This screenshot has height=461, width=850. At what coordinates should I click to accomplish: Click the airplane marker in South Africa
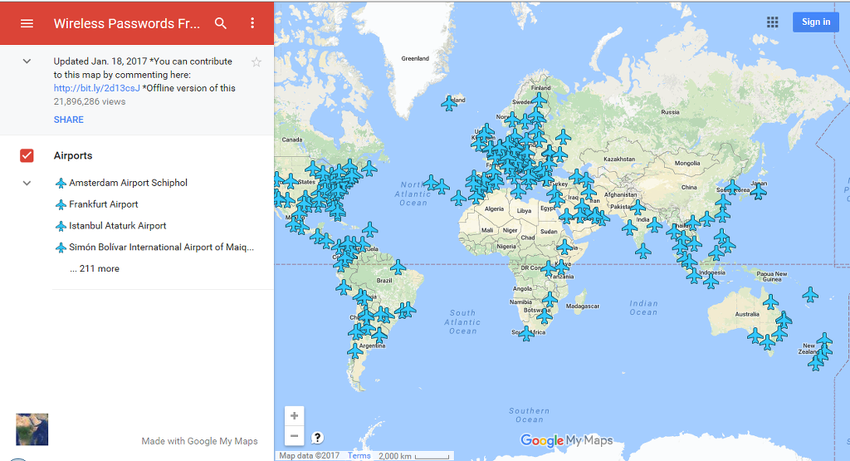click(526, 333)
